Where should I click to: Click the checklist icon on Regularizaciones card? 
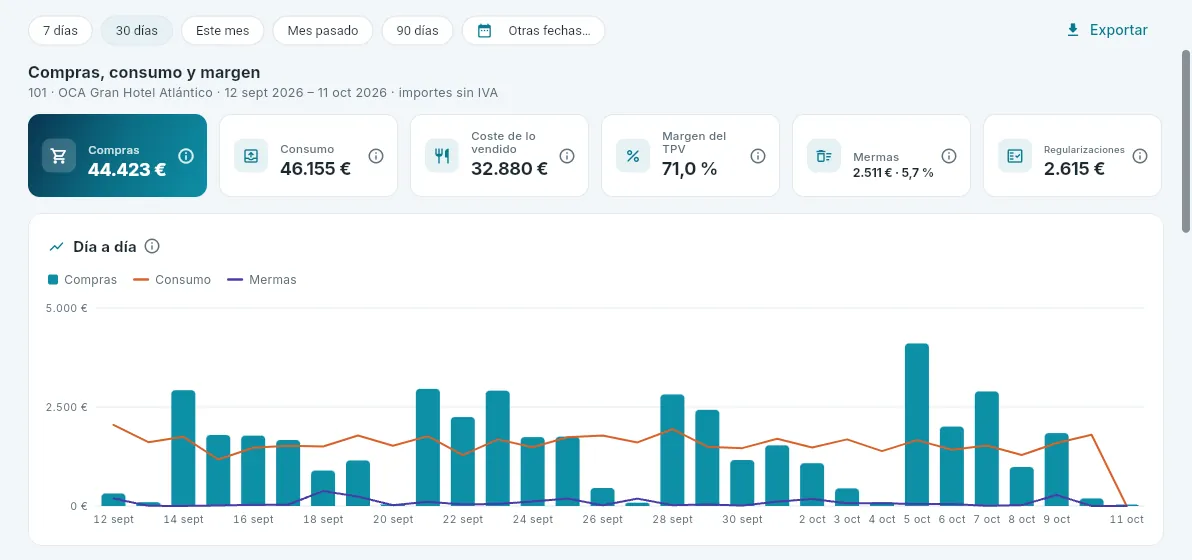coord(1015,156)
